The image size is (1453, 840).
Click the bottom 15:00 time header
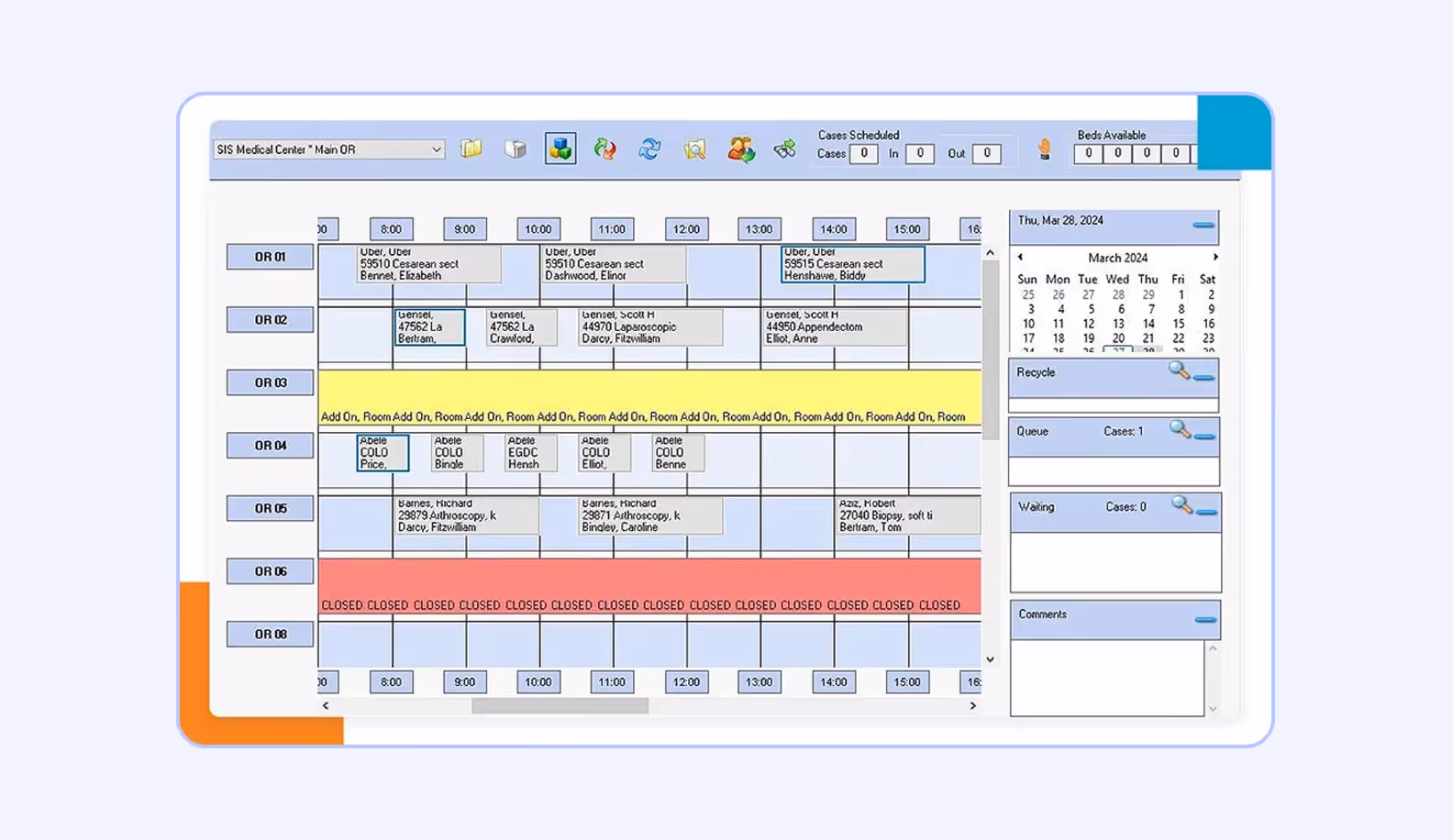click(907, 681)
